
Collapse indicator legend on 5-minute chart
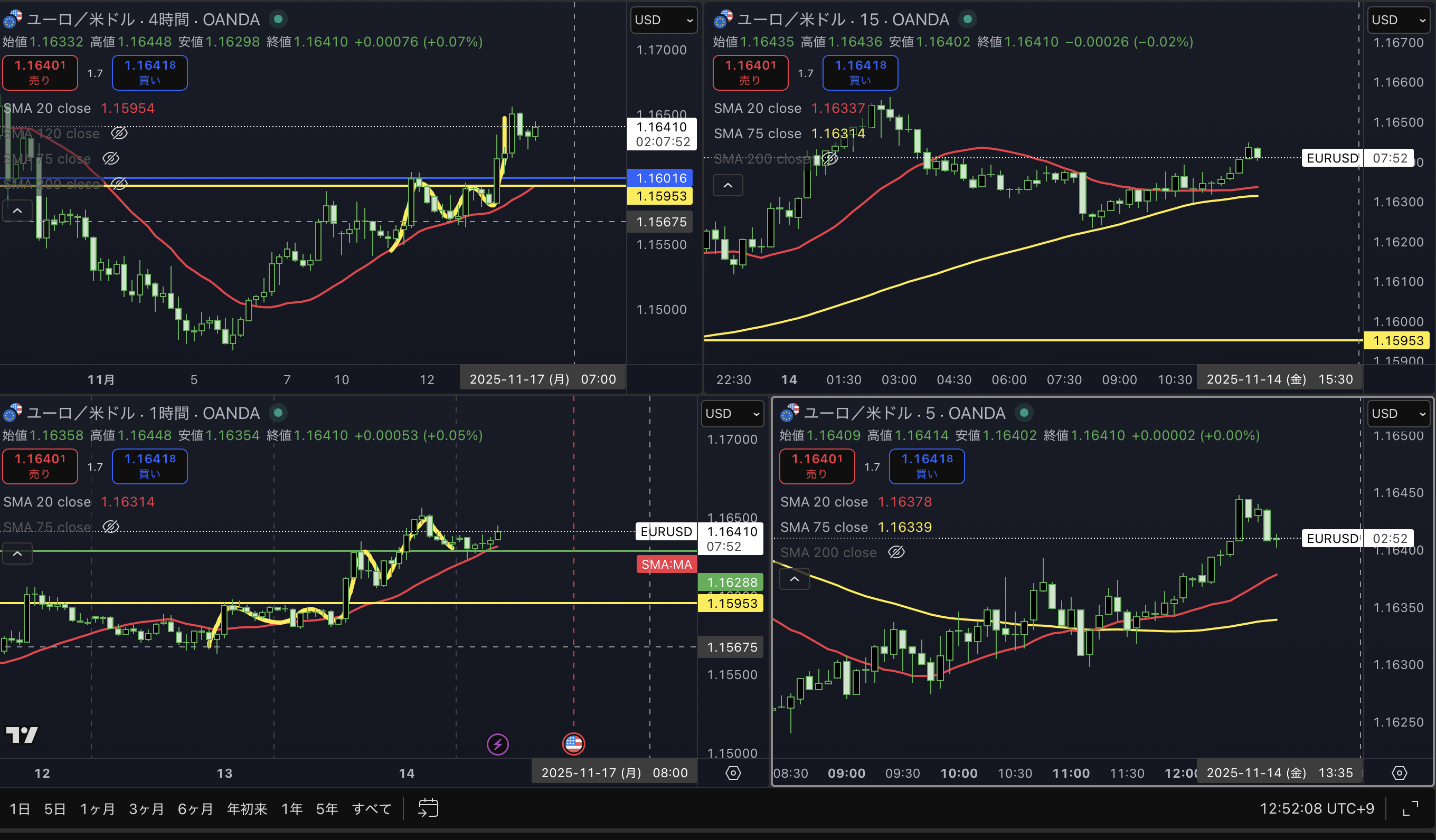point(794,579)
